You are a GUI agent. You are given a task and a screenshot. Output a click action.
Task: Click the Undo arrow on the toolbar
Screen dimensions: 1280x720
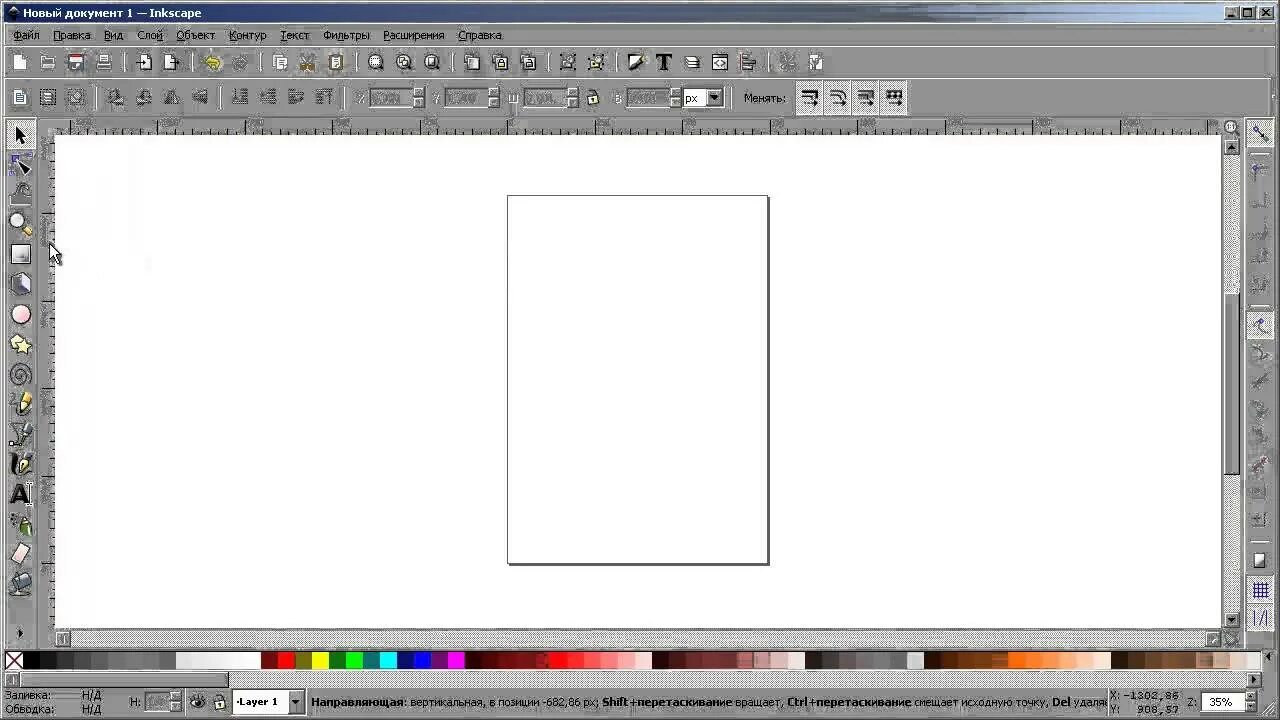pyautogui.click(x=212, y=62)
